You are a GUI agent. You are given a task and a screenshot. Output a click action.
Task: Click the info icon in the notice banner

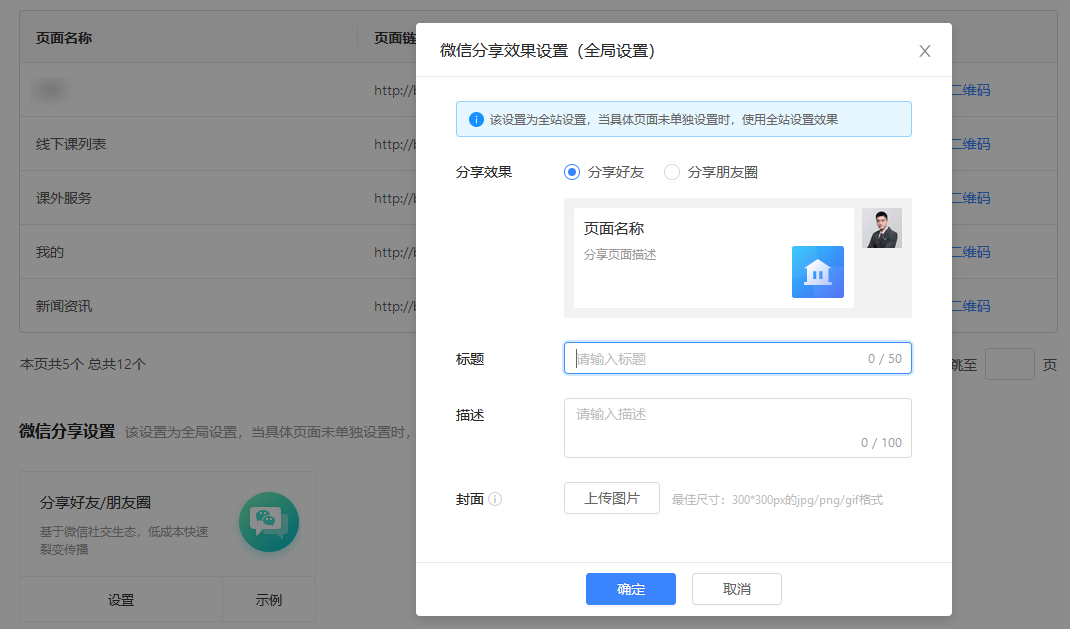pos(476,119)
